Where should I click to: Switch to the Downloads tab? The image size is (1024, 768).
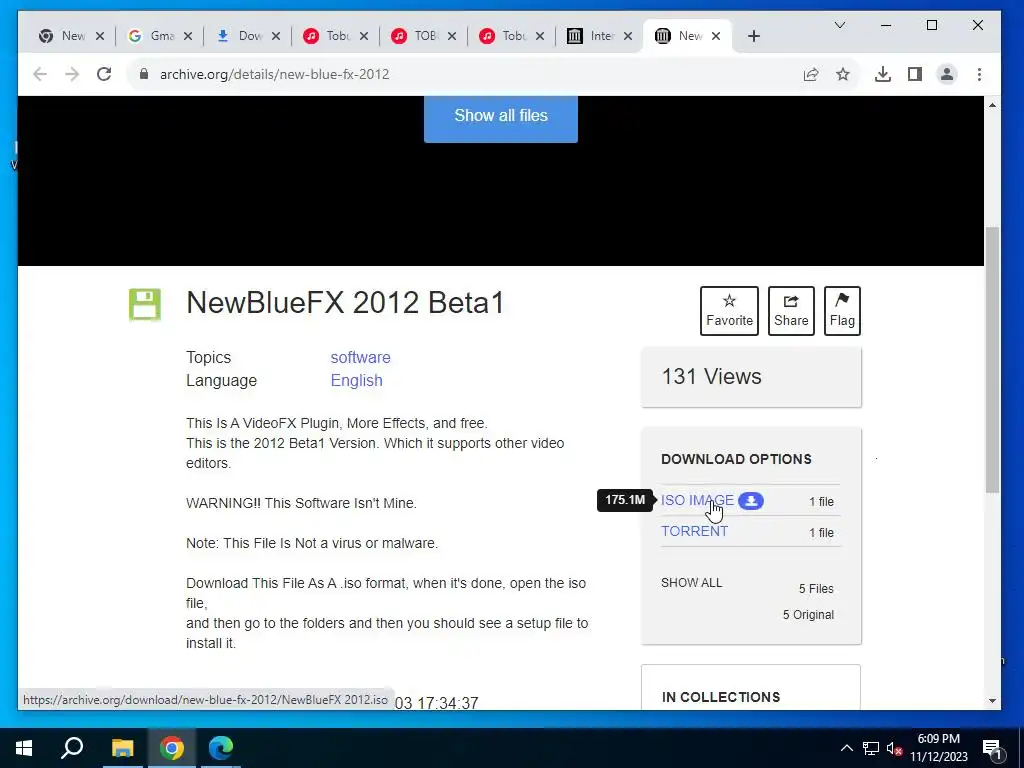pos(247,36)
